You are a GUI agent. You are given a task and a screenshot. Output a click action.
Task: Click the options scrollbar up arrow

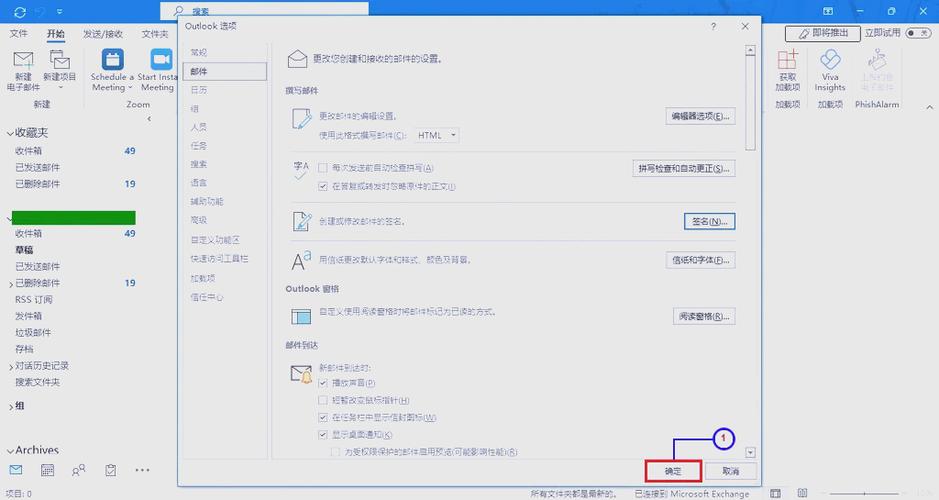[750, 50]
